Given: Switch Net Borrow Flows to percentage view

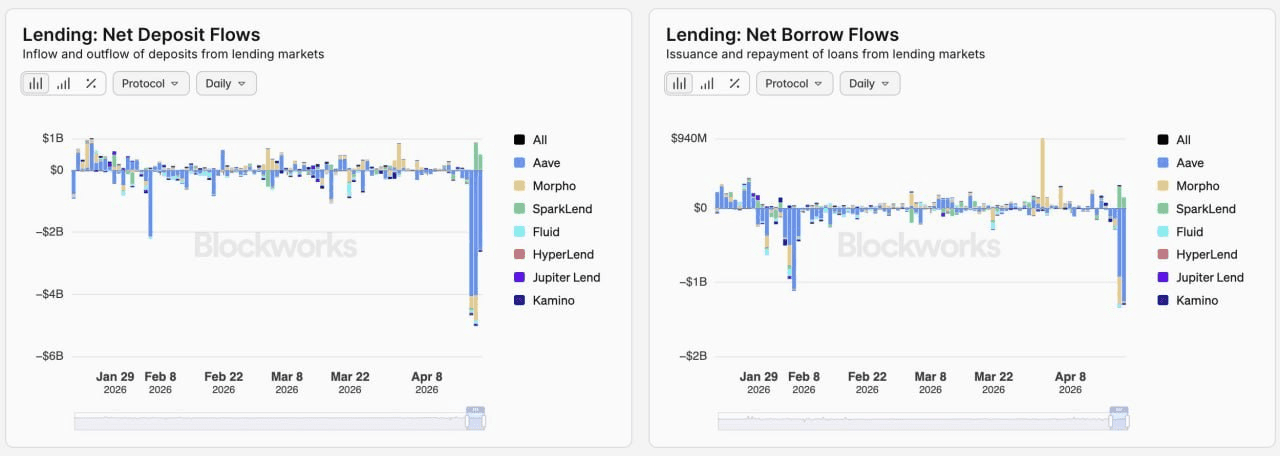Looking at the screenshot, I should (734, 83).
